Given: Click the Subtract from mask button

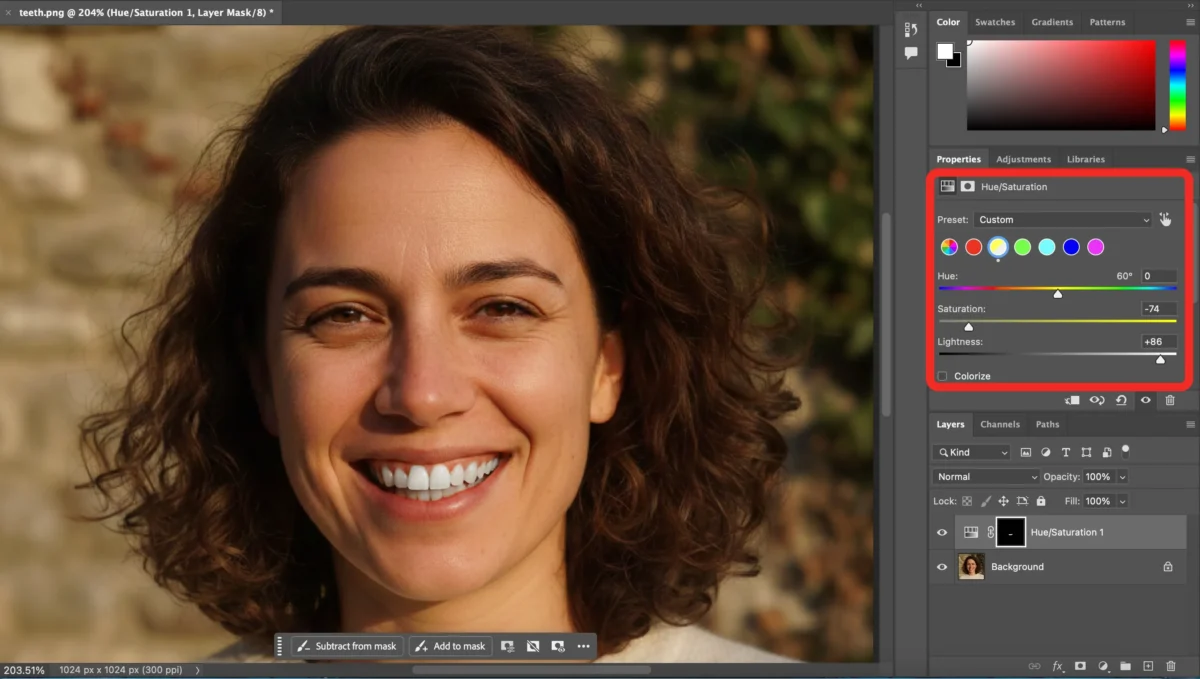Looking at the screenshot, I should tap(347, 646).
